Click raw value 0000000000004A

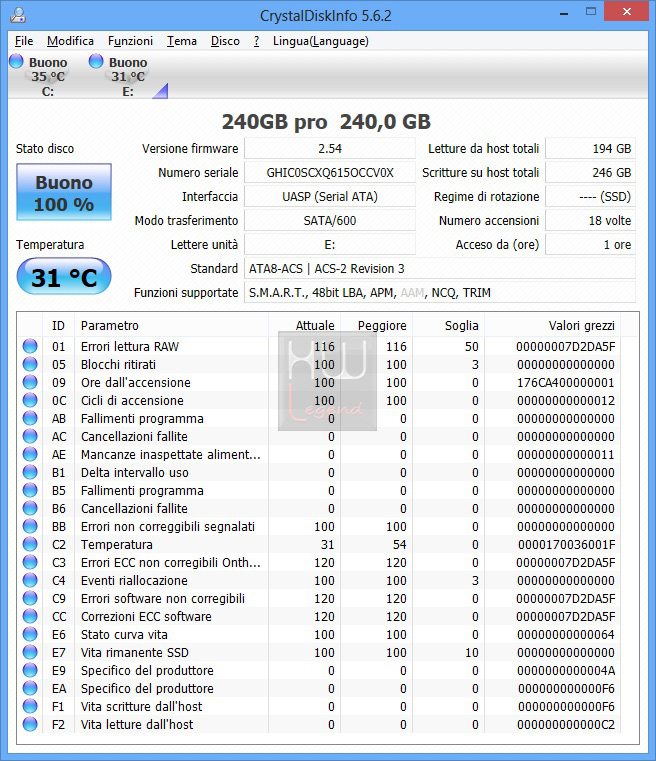pos(566,670)
